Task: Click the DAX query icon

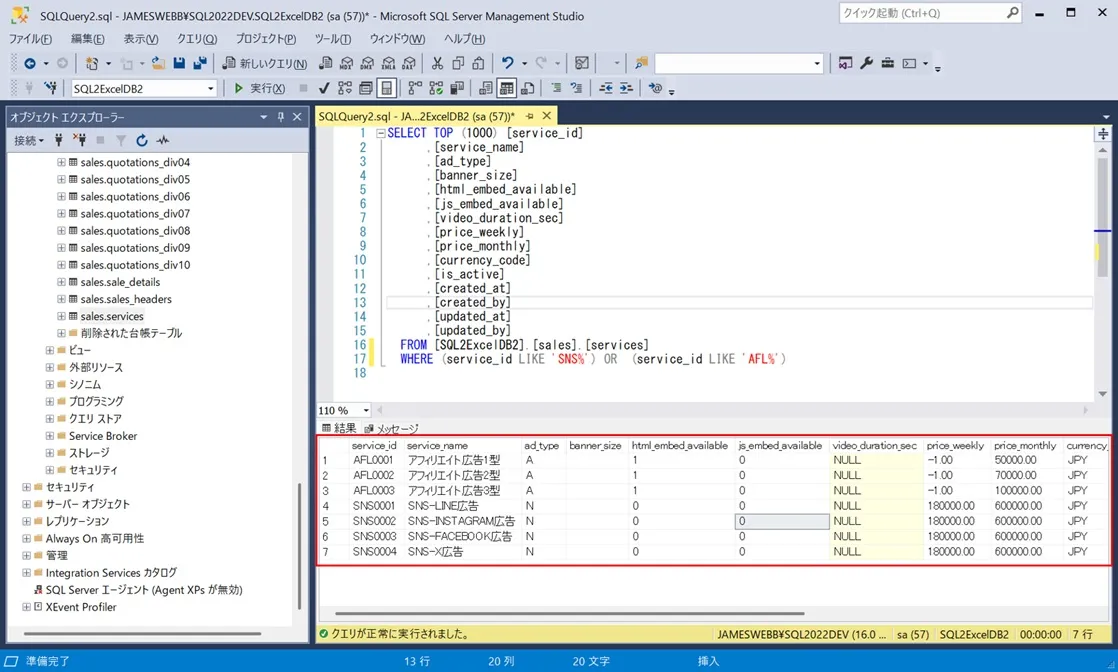Action: pos(409,63)
